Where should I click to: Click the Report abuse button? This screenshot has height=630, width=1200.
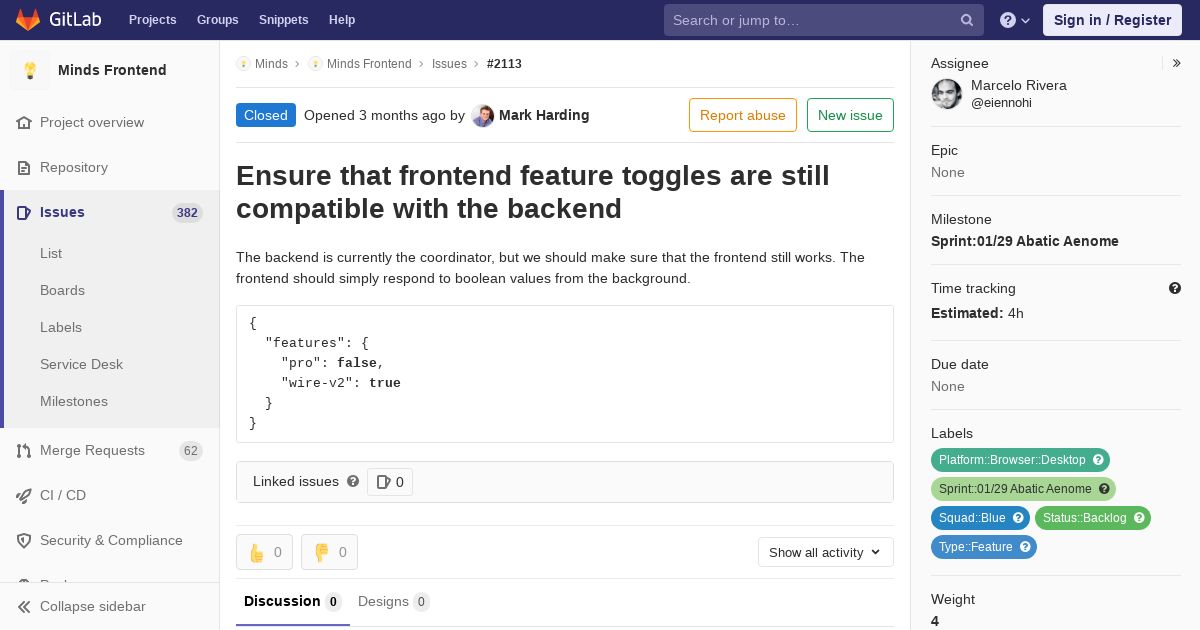click(x=743, y=115)
